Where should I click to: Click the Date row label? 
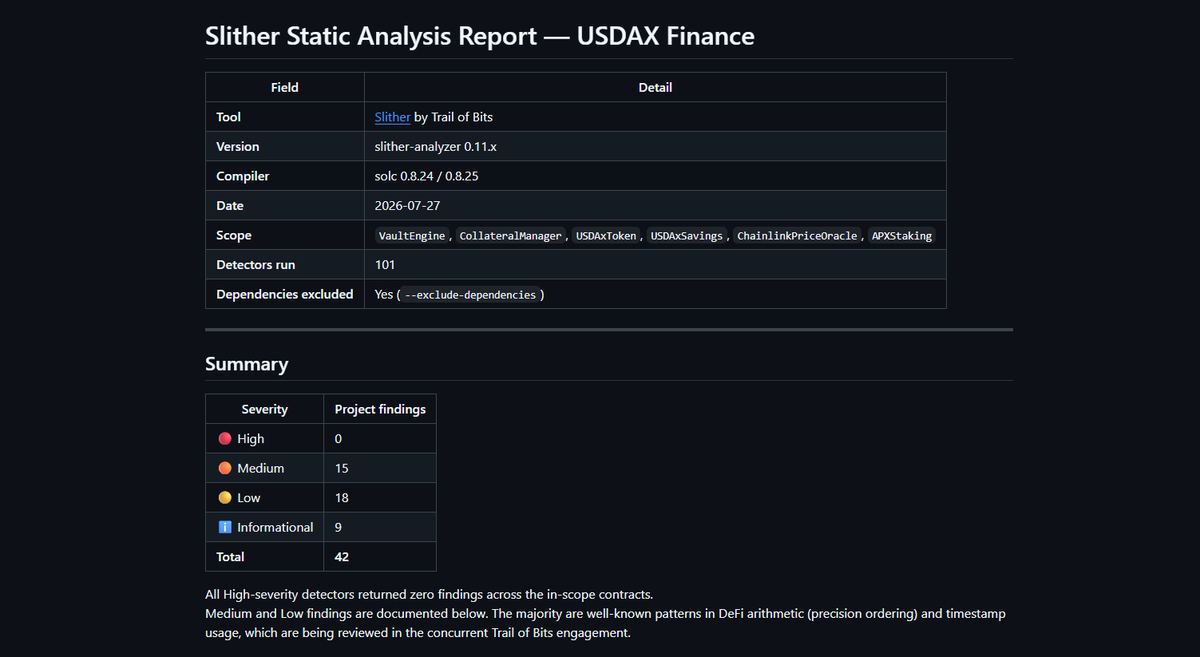tap(229, 206)
